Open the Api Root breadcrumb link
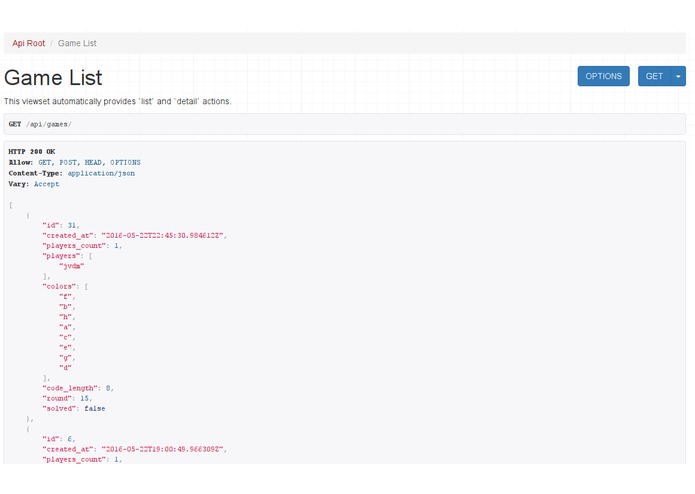This screenshot has width=695, height=494. (x=28, y=43)
